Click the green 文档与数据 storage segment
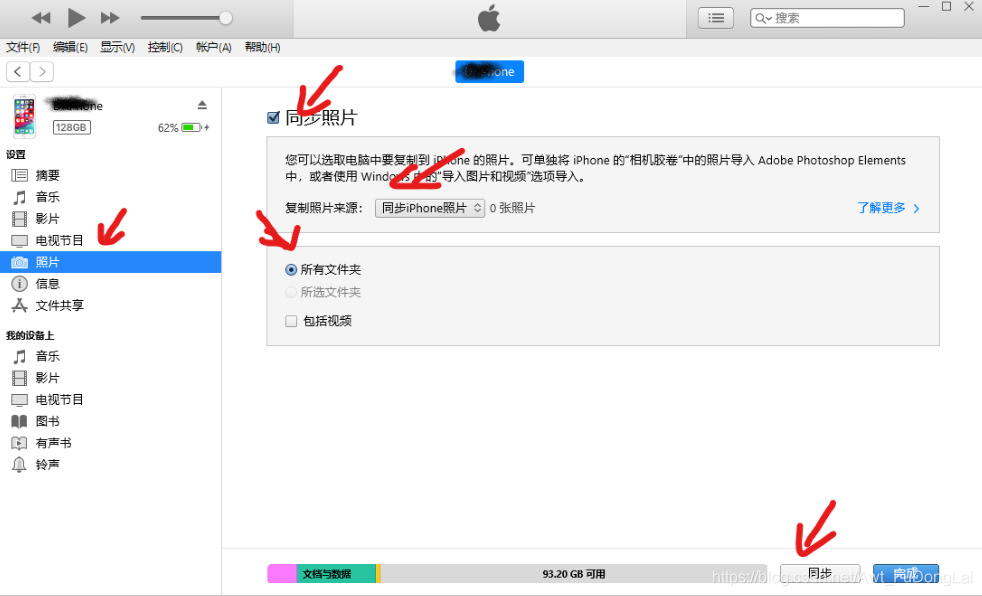982x596 pixels. (x=336, y=573)
